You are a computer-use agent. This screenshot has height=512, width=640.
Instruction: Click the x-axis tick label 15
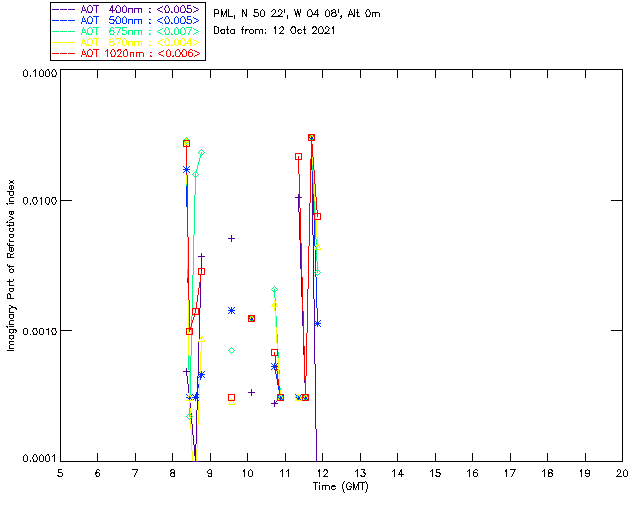pyautogui.click(x=435, y=473)
